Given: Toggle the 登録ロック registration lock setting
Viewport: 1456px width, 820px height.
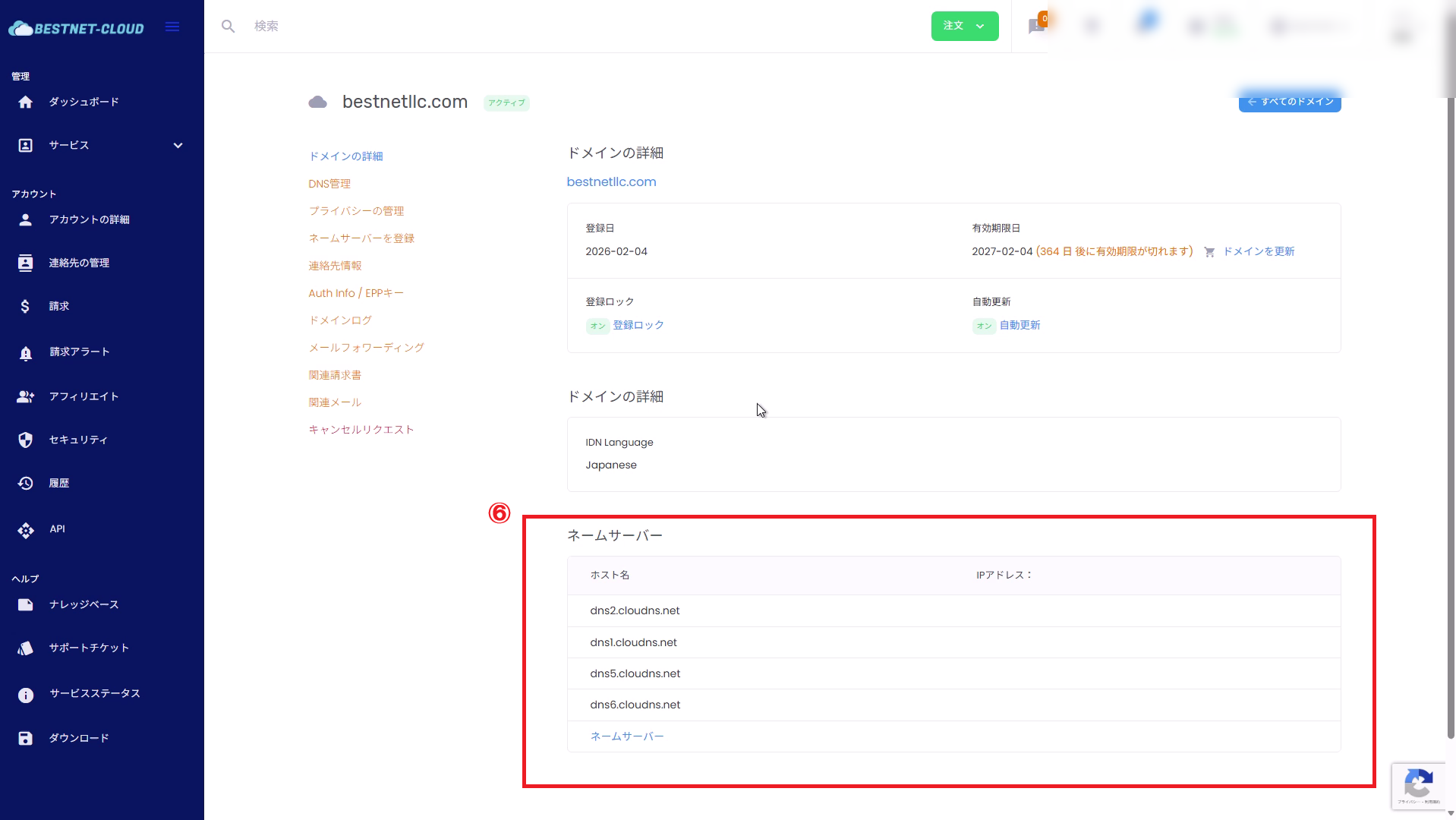Looking at the screenshot, I should [638, 325].
